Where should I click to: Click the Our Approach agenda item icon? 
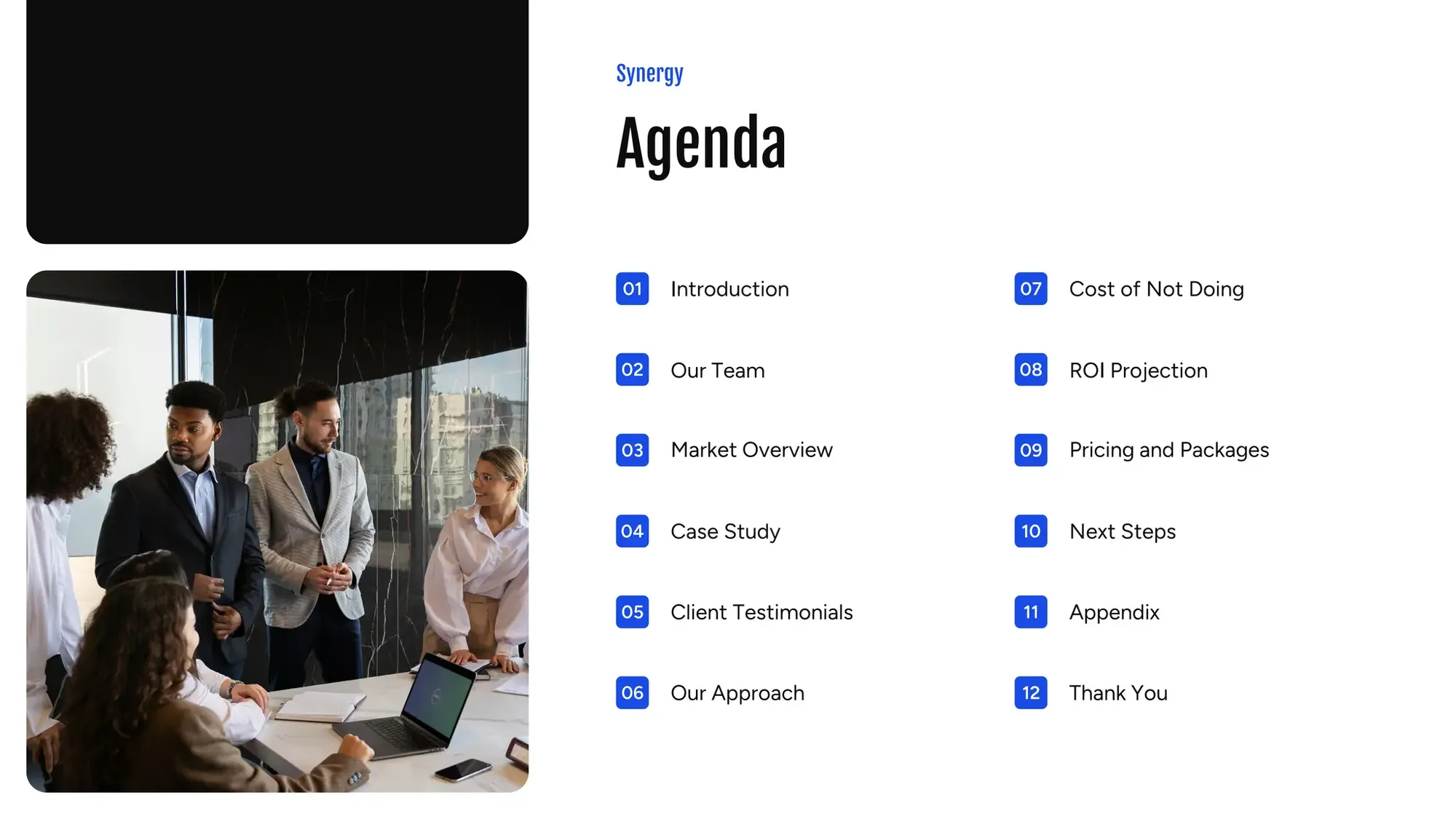(x=633, y=692)
